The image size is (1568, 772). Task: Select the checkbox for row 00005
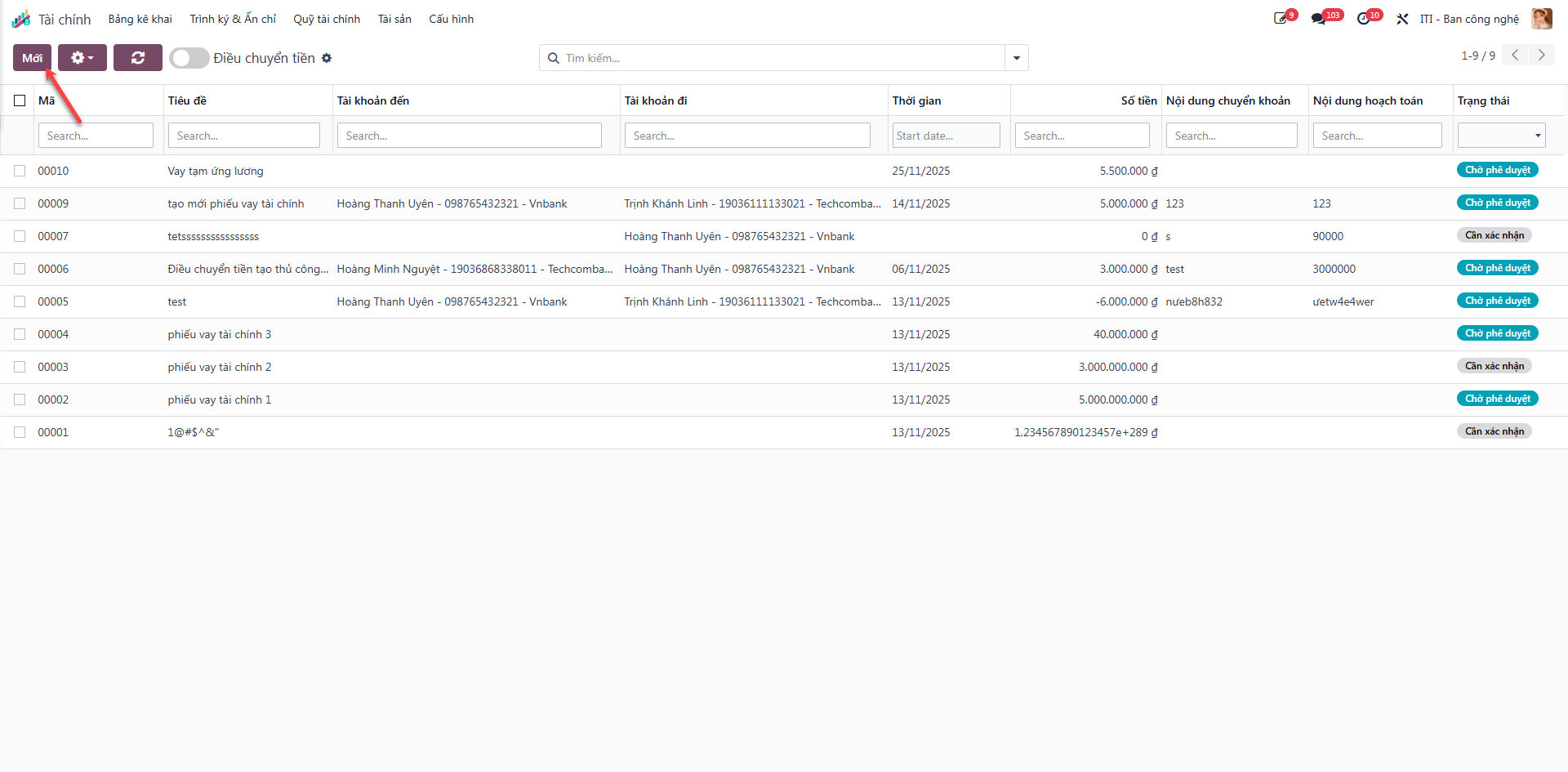[20, 301]
